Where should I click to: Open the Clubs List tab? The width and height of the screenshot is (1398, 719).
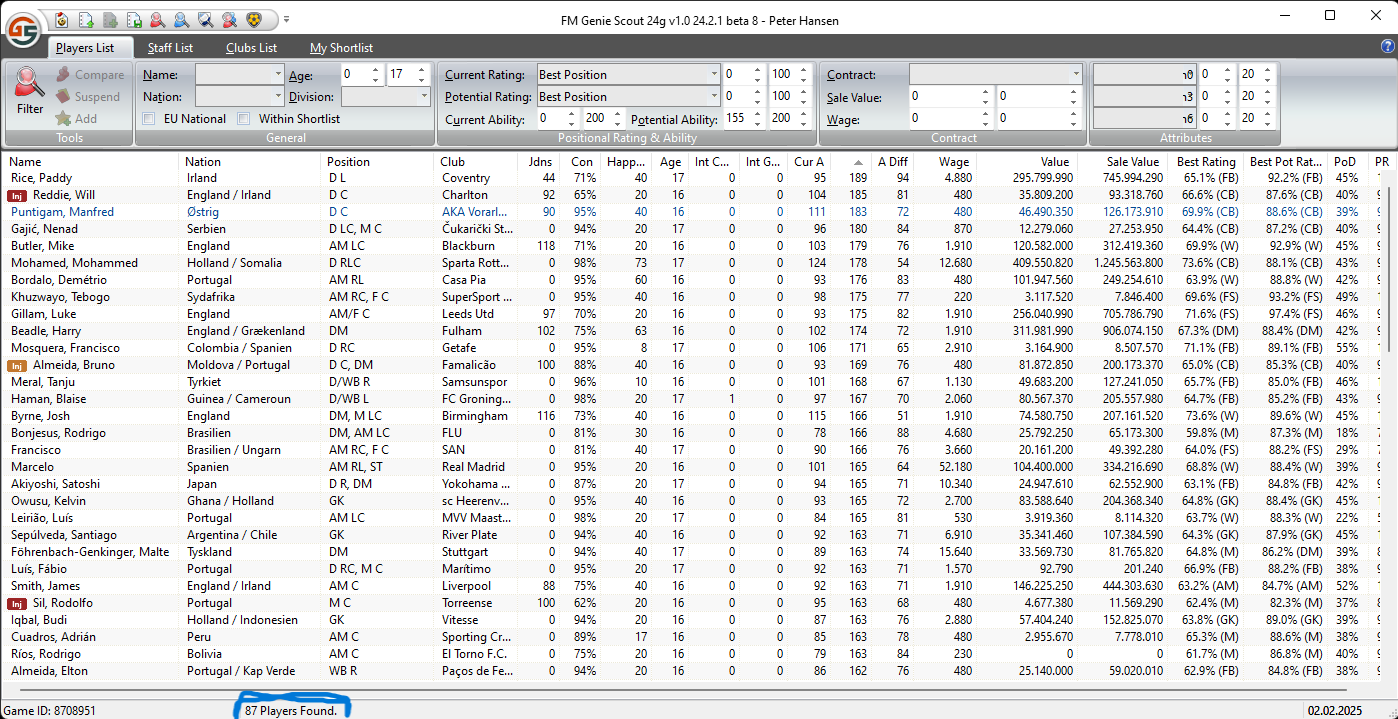tap(251, 48)
